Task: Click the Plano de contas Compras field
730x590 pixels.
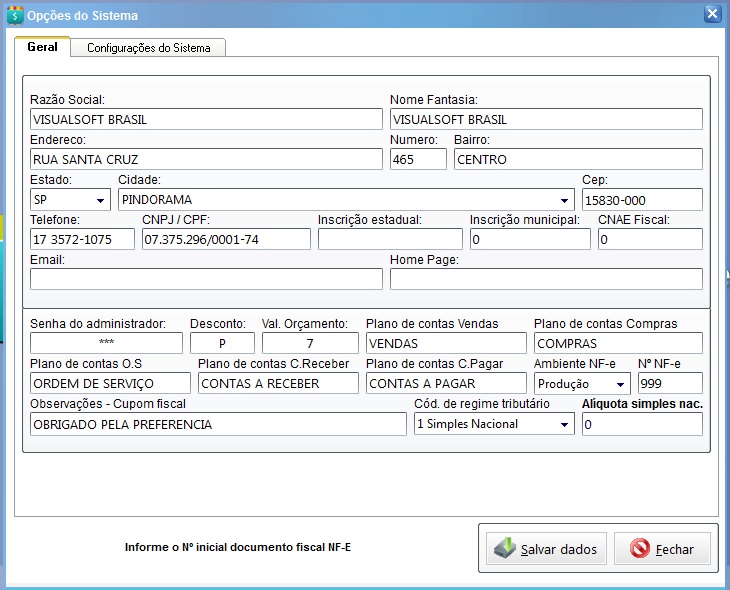Action: tap(618, 343)
